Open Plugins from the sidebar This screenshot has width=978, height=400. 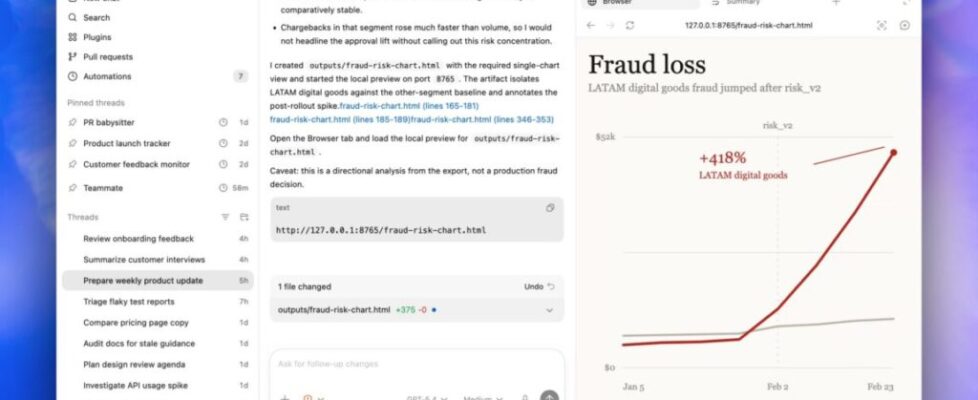(x=72, y=37)
